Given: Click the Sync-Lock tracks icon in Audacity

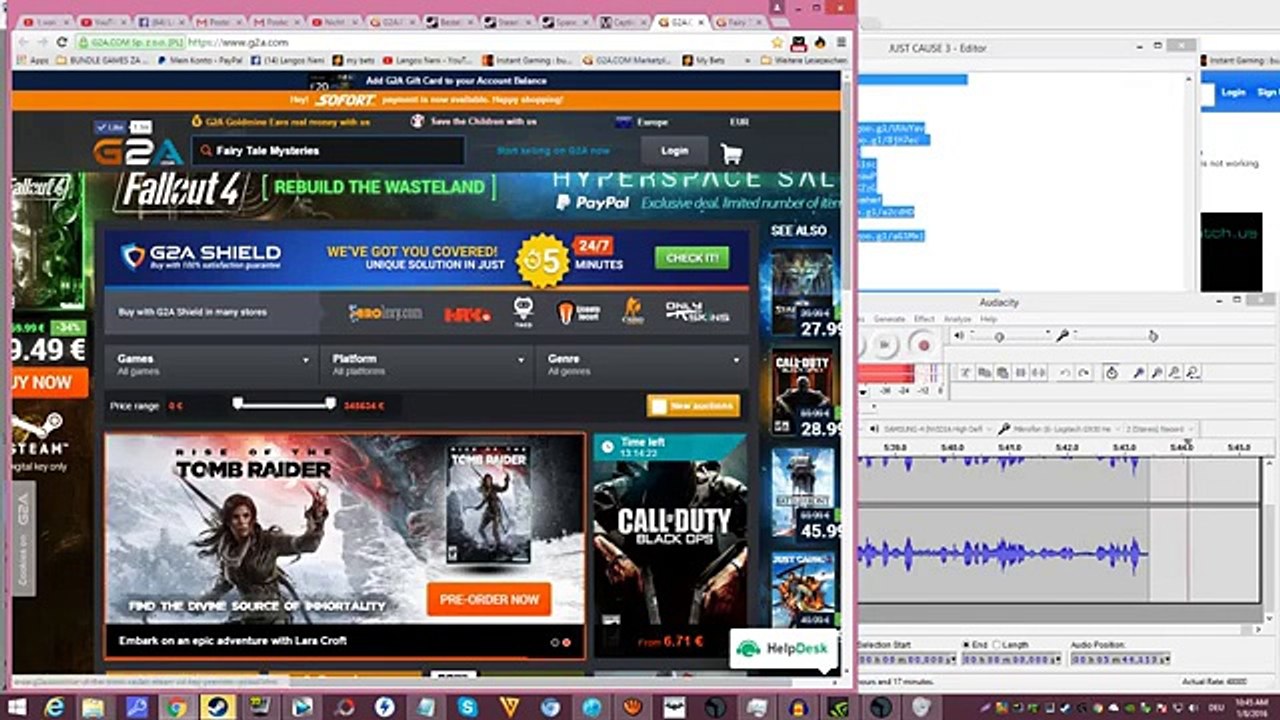Looking at the screenshot, I should coord(1111,373).
